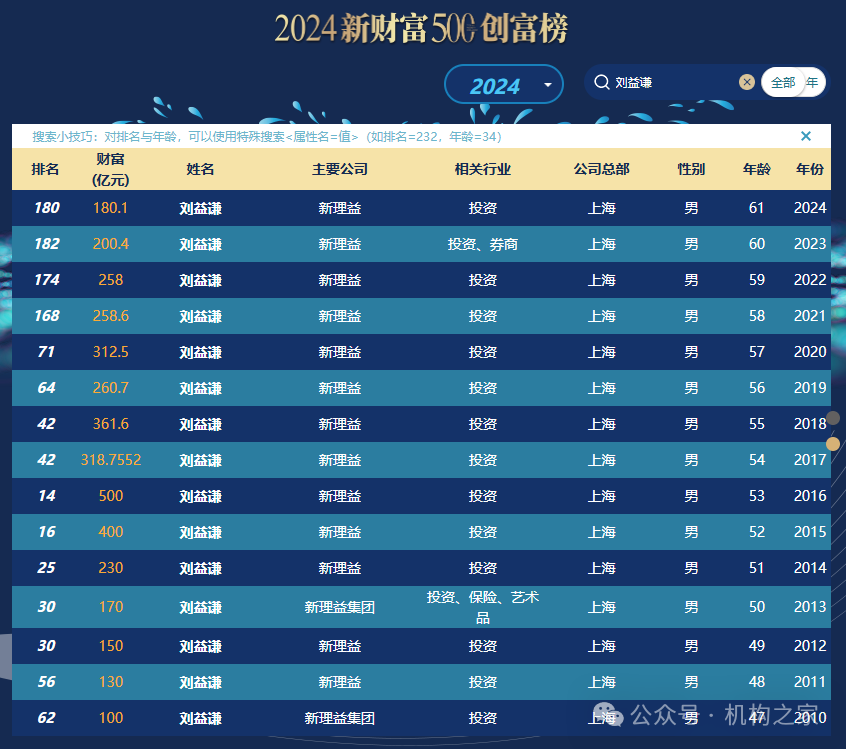
Task: Click the 性别 column header
Action: pyautogui.click(x=691, y=169)
